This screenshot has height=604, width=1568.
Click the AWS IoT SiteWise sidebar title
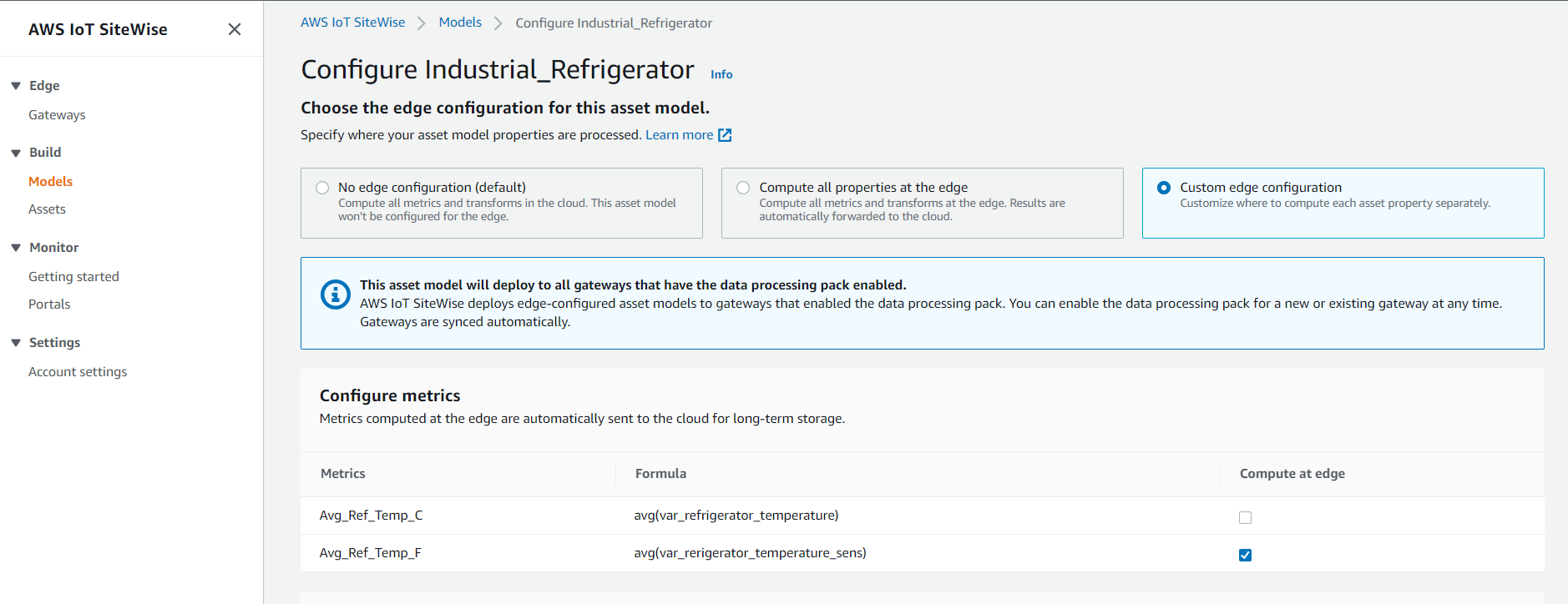pyautogui.click(x=98, y=29)
